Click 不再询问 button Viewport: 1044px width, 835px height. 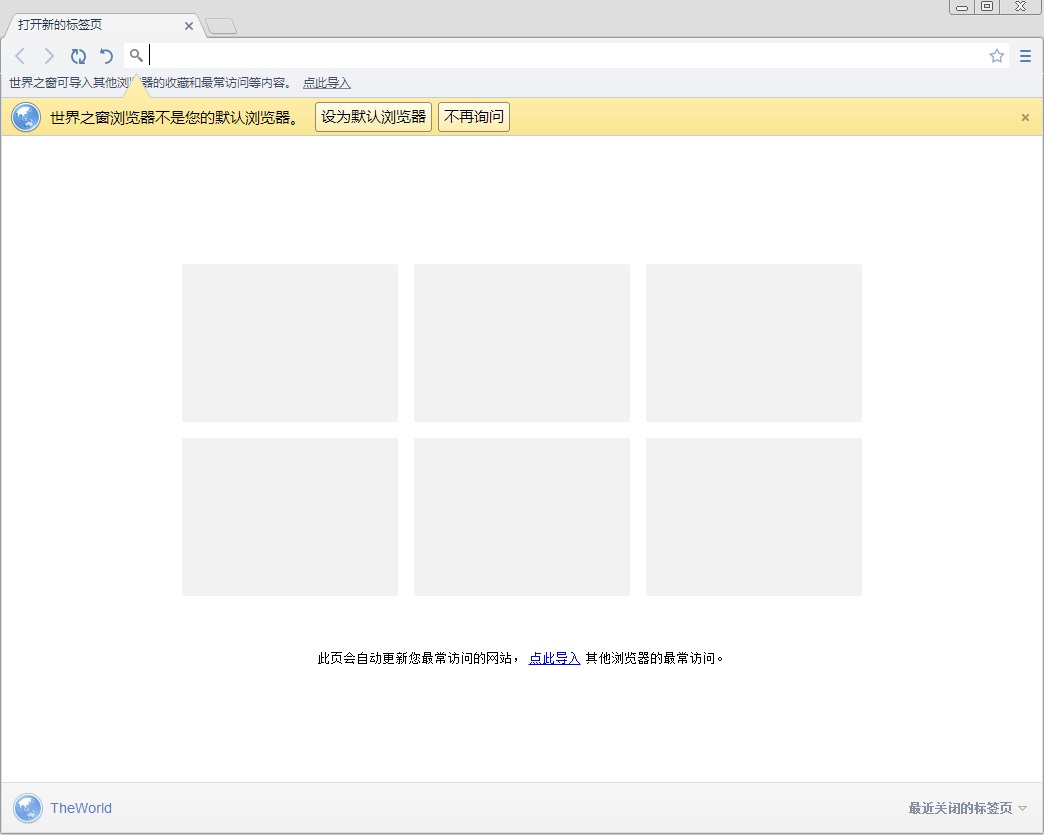point(474,117)
